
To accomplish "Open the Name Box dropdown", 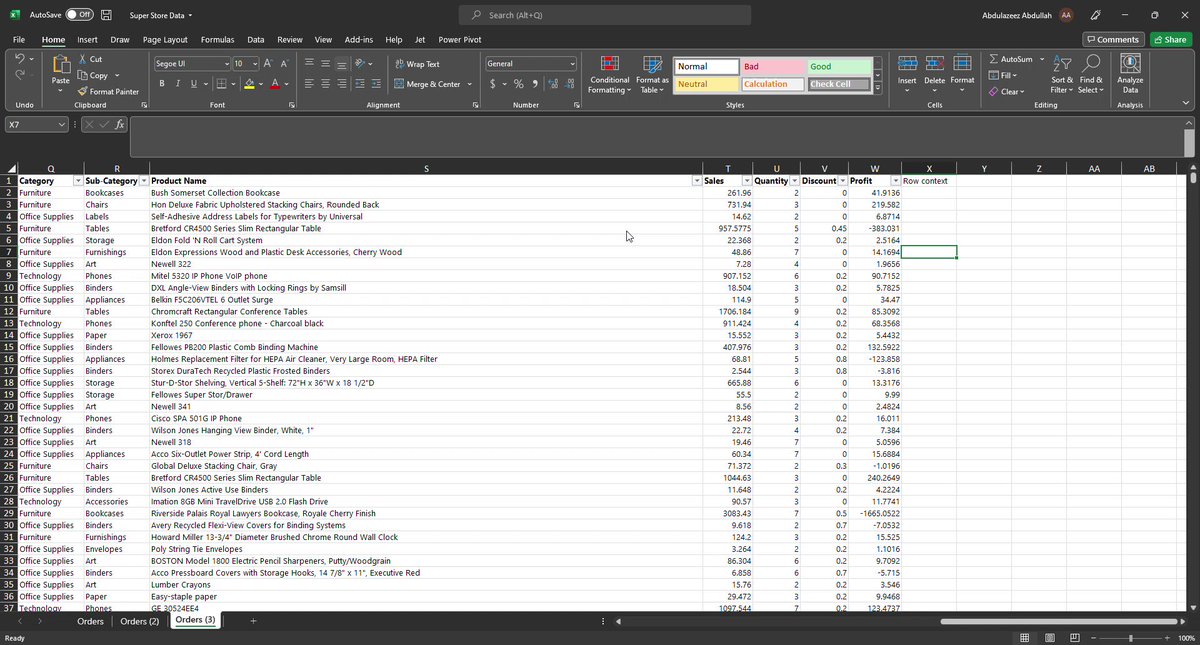I will pos(62,124).
